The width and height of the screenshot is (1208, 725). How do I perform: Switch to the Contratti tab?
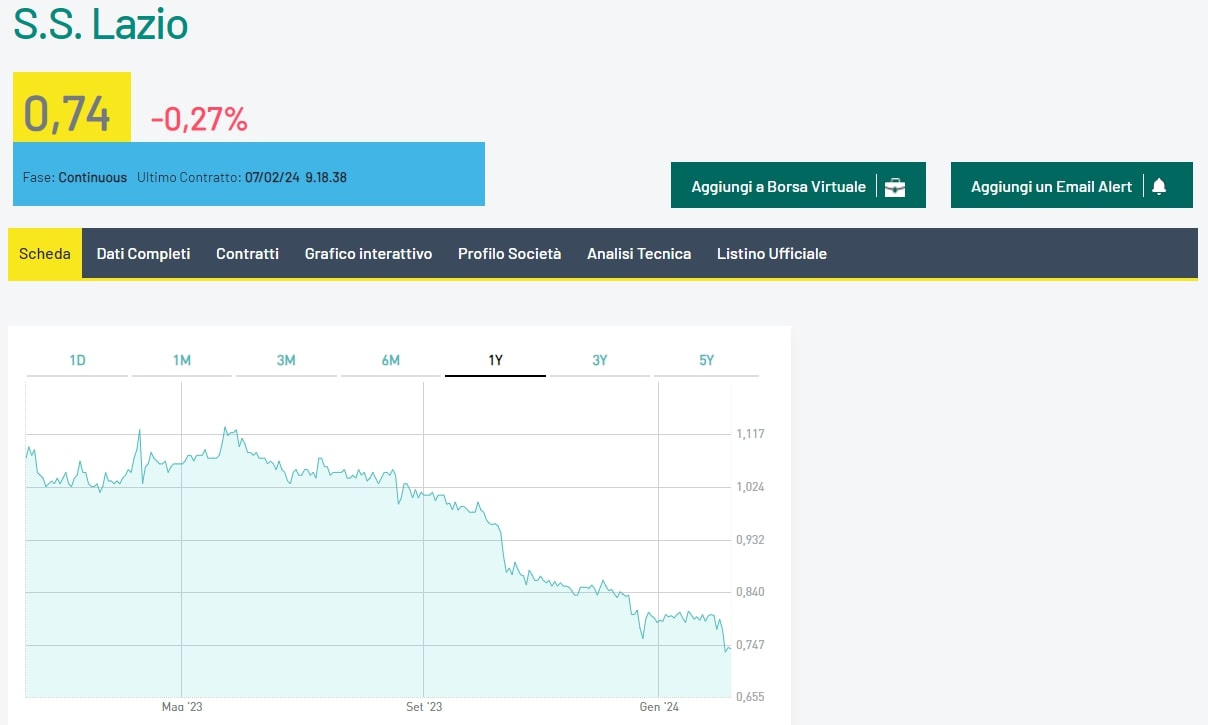pyautogui.click(x=247, y=253)
